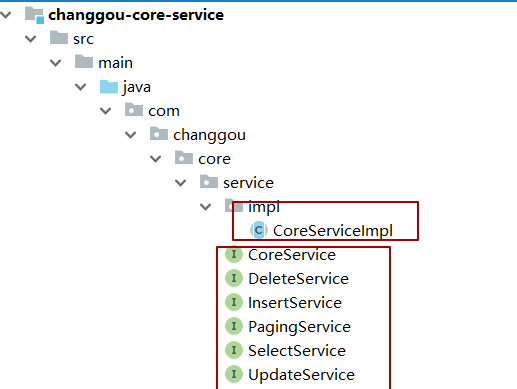Click the blue java source folder icon
The width and height of the screenshot is (517, 389).
(109, 87)
